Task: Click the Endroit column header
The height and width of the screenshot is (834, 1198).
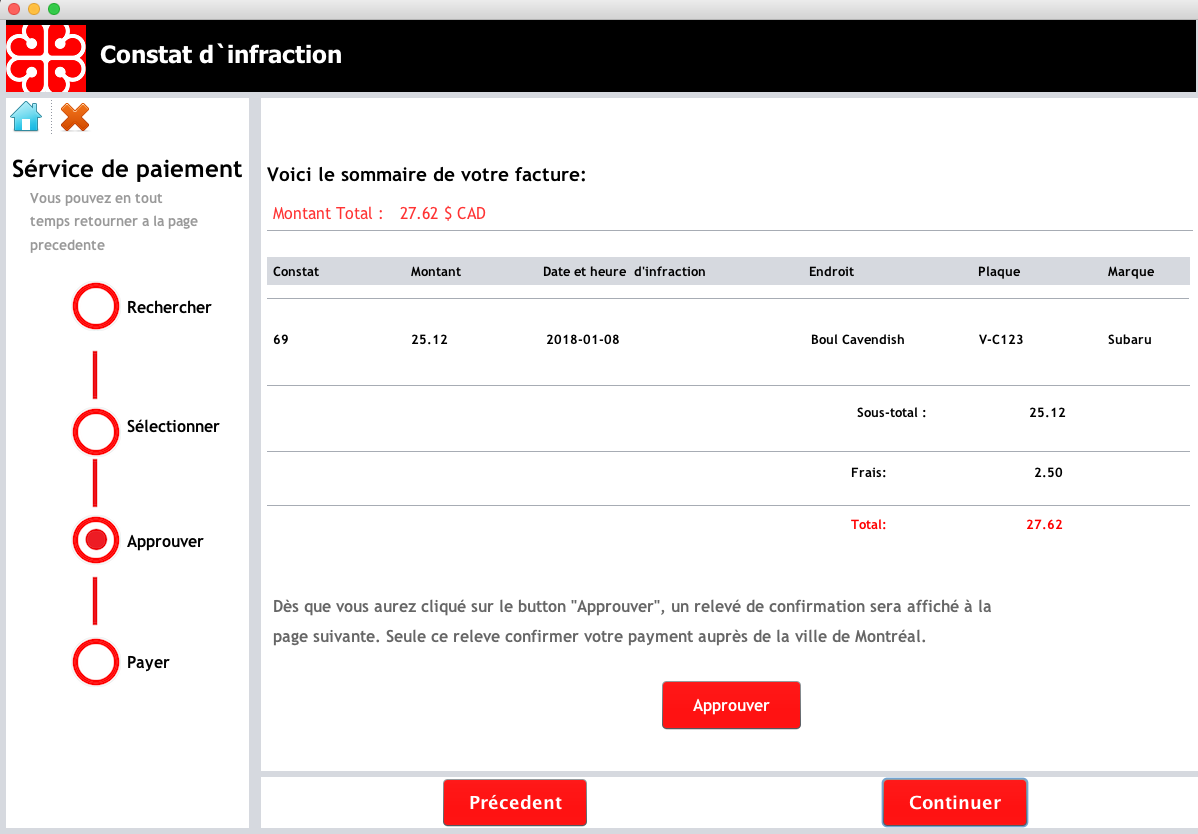Action: click(x=831, y=271)
